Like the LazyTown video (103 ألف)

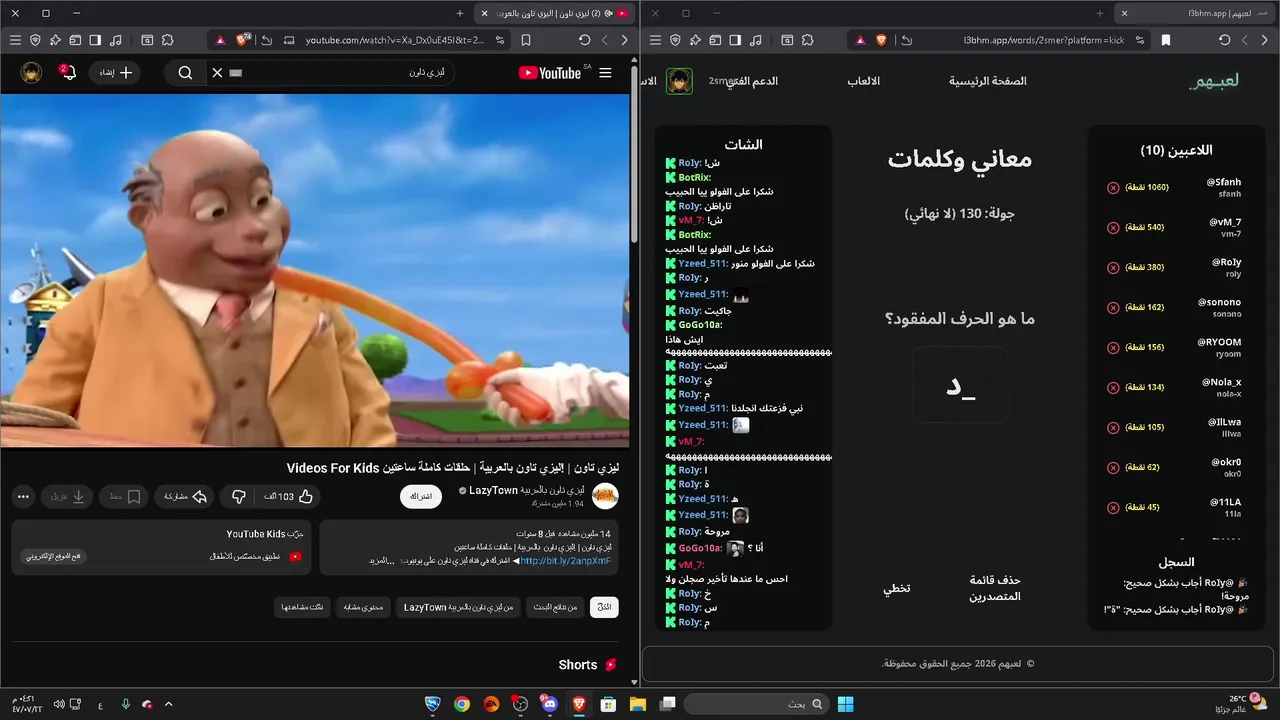pos(289,496)
